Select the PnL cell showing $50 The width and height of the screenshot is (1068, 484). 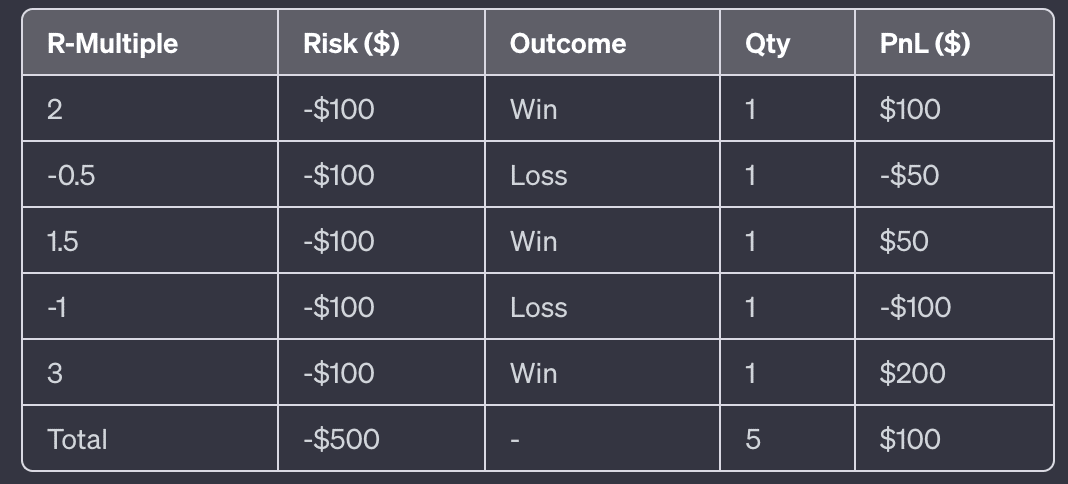click(x=904, y=242)
